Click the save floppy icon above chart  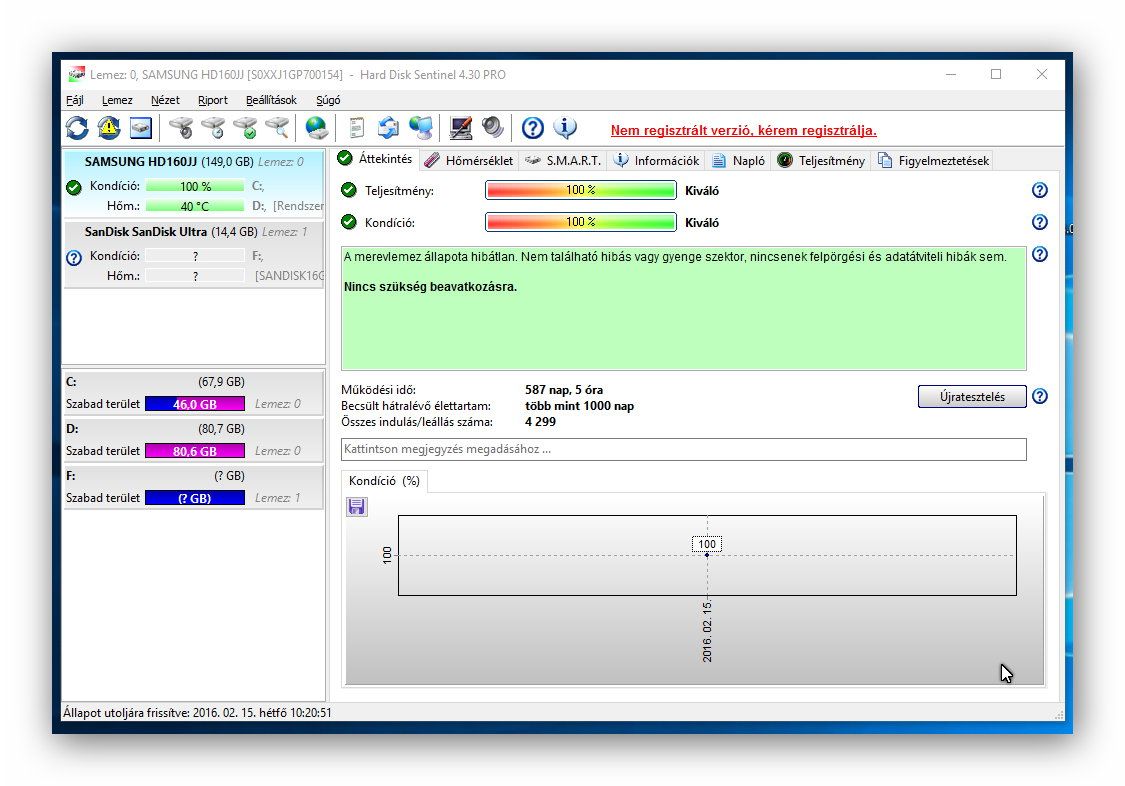357,507
